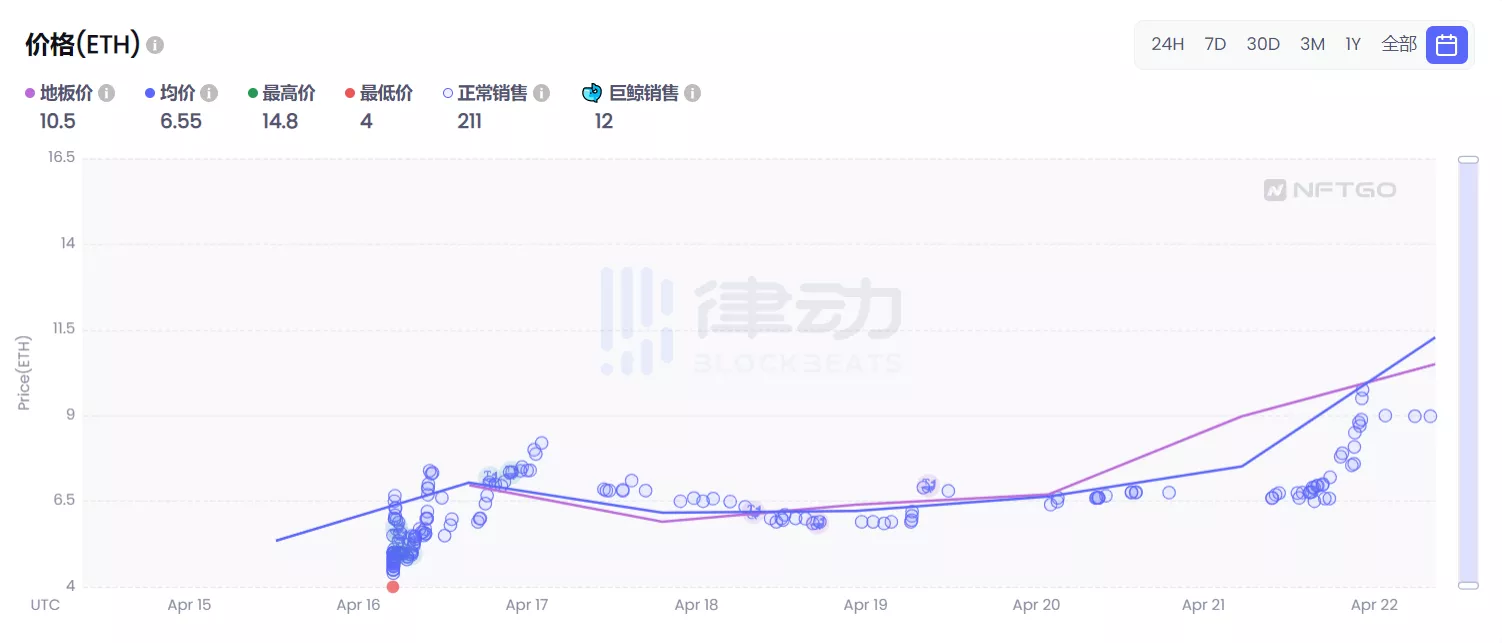Click the top handle of vertical zoom slider
Screen dimensions: 1502x643
click(x=1468, y=159)
